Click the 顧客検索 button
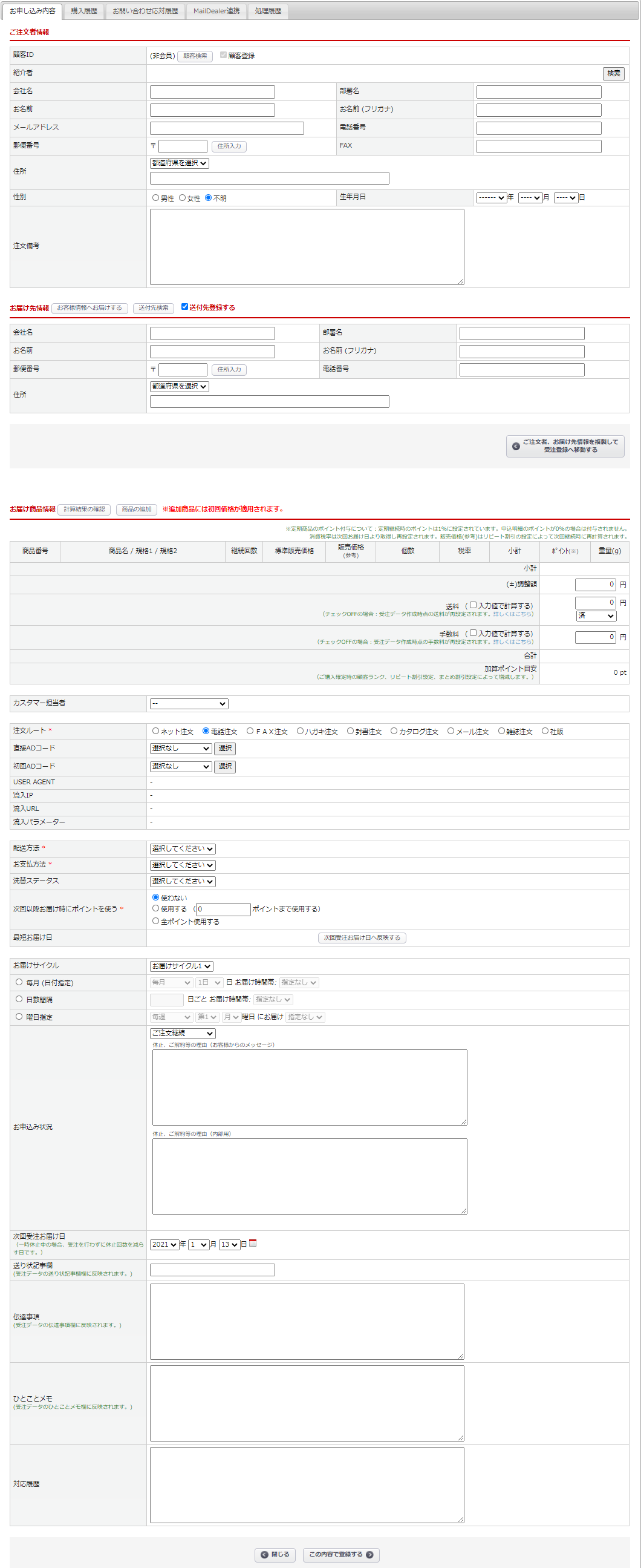Viewport: 641px width, 1568px height. (195, 56)
